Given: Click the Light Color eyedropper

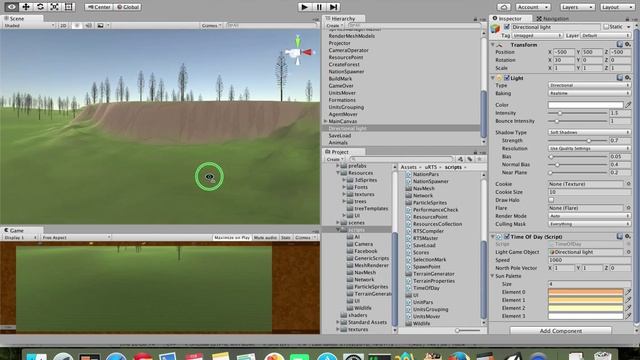Looking at the screenshot, I should (628, 105).
